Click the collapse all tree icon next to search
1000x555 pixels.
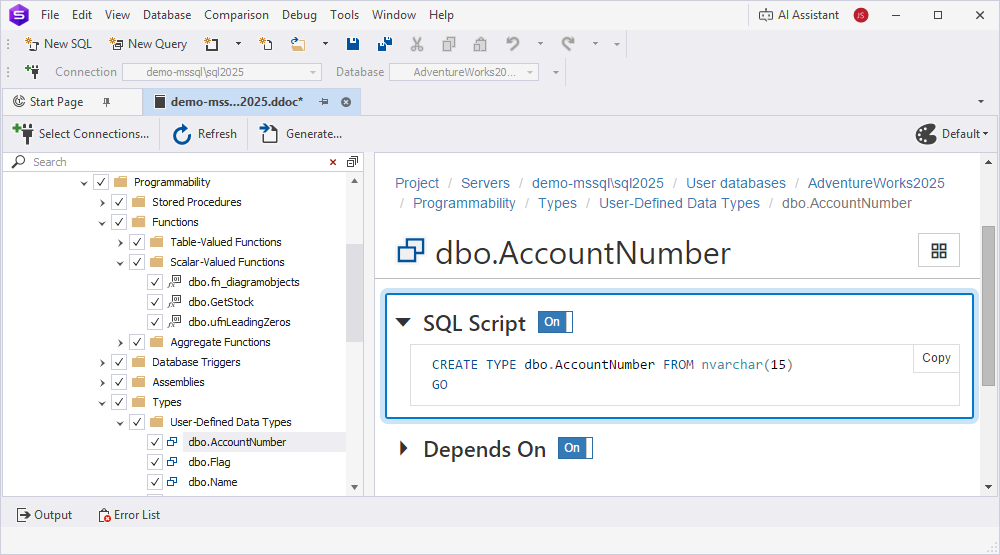[x=352, y=161]
